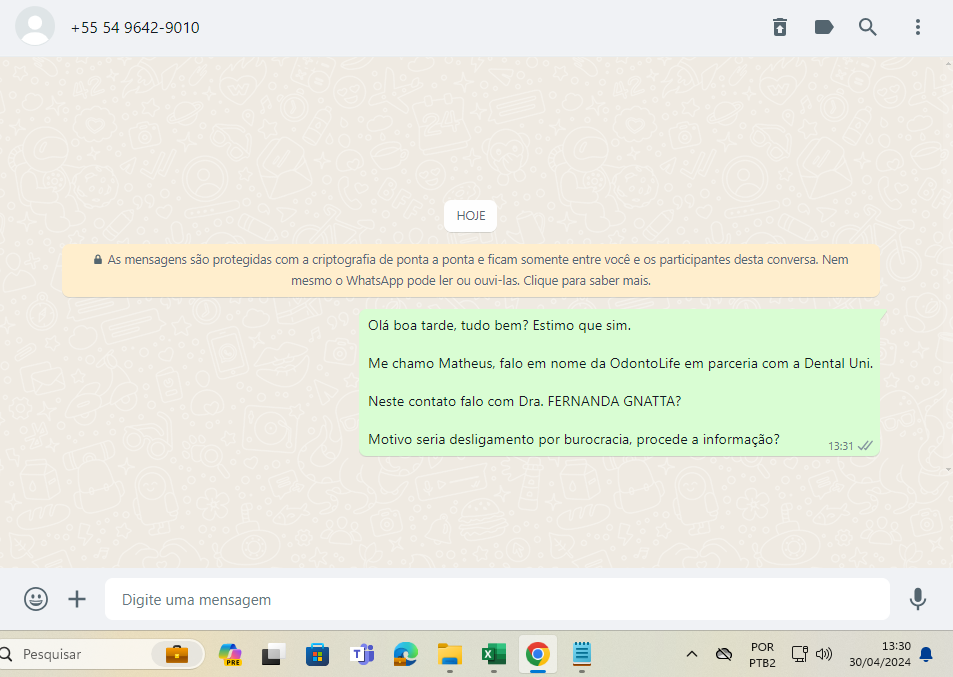Screen dimensions: 953x677
Task: Click the encryption notice to learn more
Action: [470, 270]
